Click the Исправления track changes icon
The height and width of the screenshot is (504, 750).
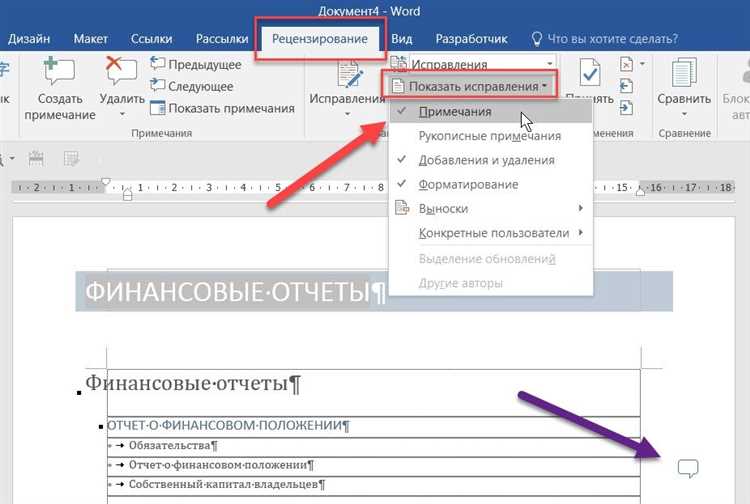coord(347,75)
